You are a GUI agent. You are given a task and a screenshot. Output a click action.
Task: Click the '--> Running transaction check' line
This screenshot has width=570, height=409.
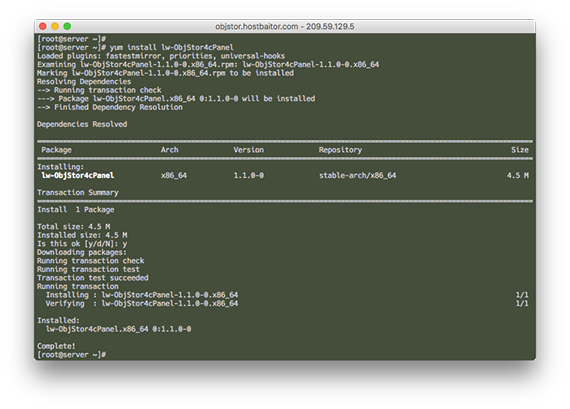[99, 90]
